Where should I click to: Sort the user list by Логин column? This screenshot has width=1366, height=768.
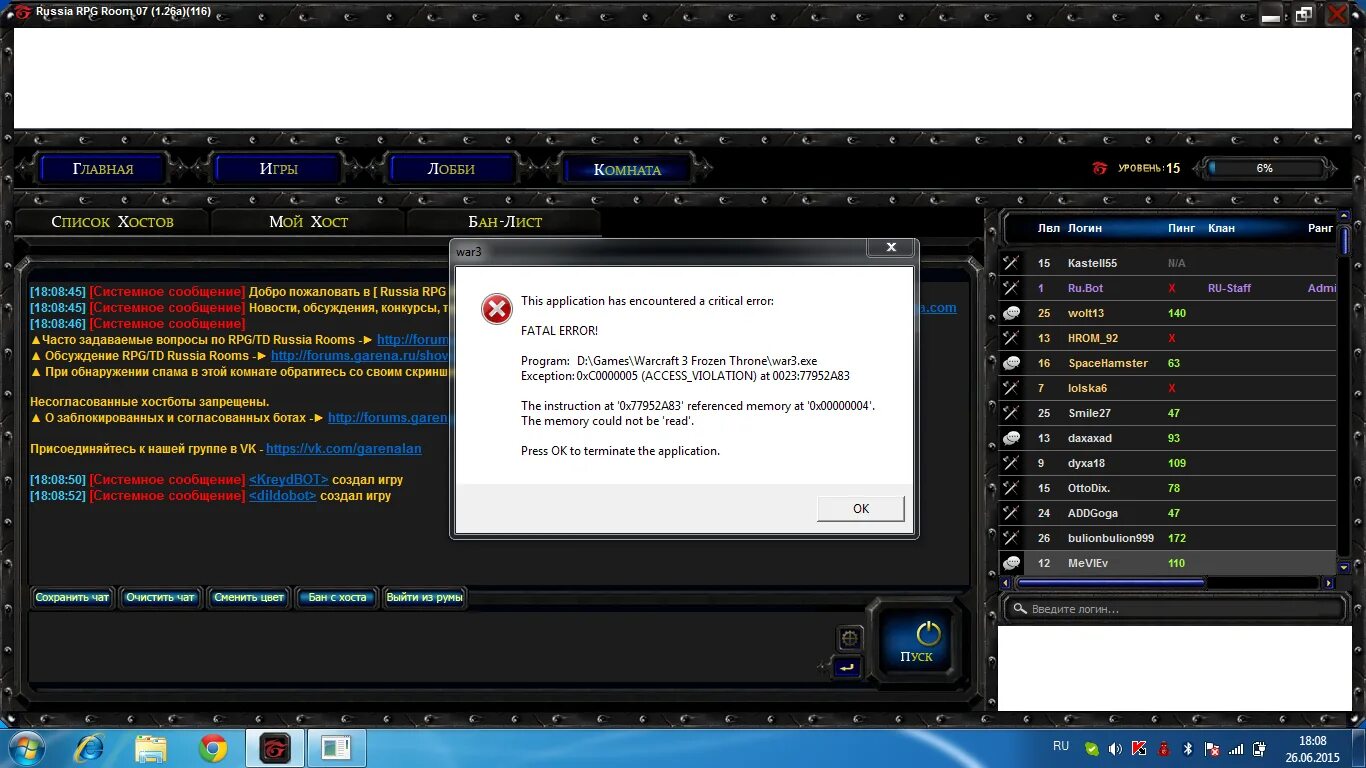pos(1085,228)
